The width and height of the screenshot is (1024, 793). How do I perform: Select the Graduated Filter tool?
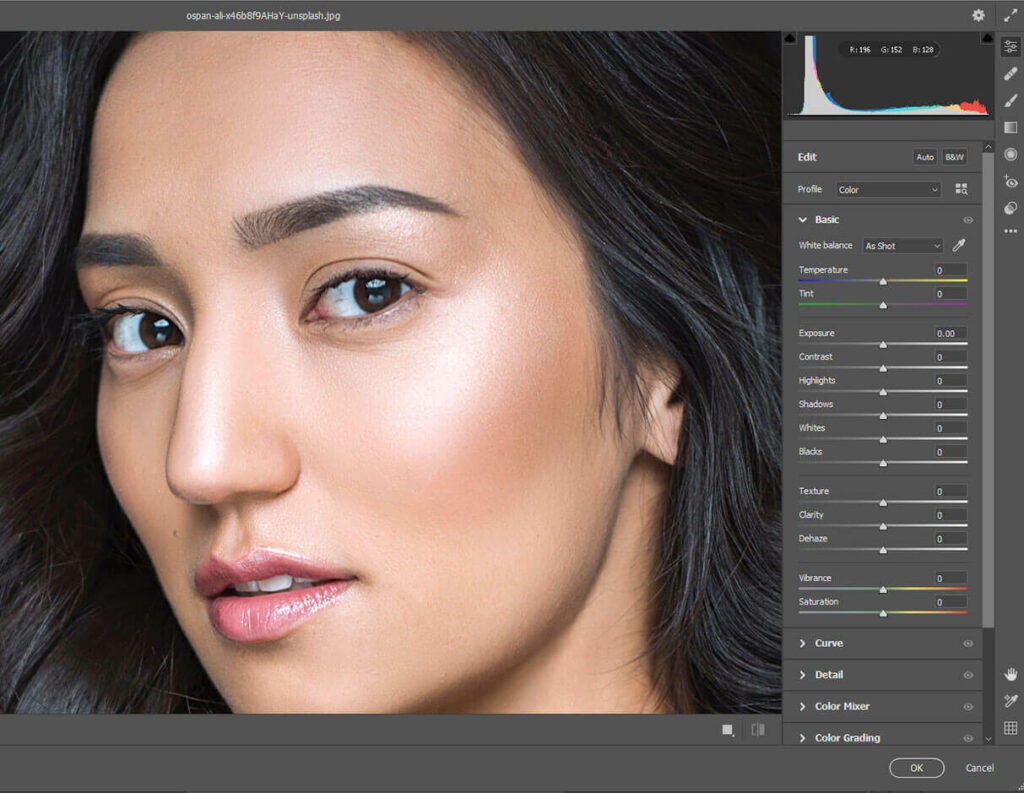1010,128
